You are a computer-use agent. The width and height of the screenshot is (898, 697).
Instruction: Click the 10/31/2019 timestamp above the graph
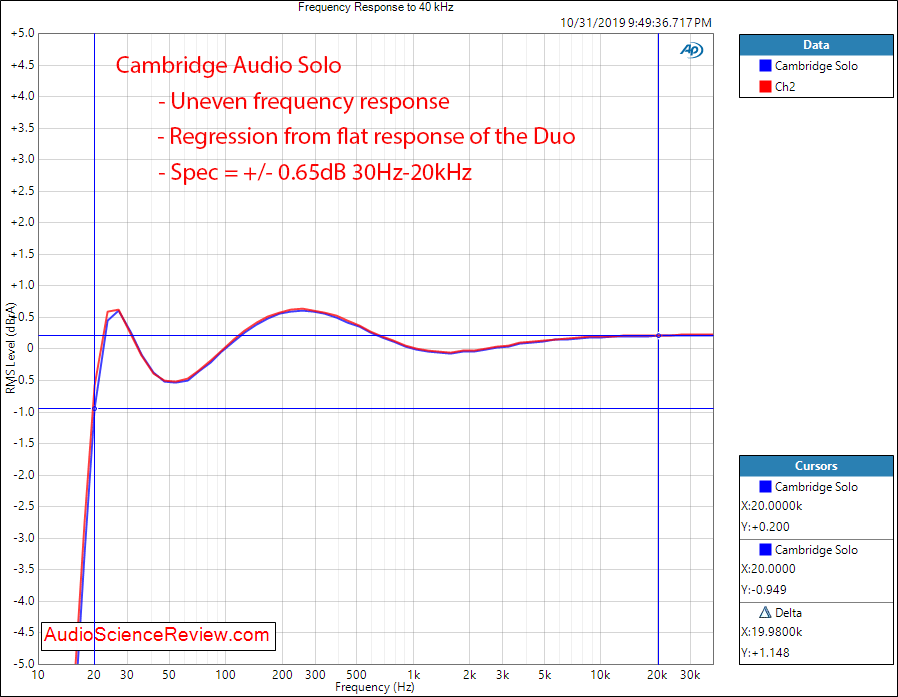tap(636, 23)
